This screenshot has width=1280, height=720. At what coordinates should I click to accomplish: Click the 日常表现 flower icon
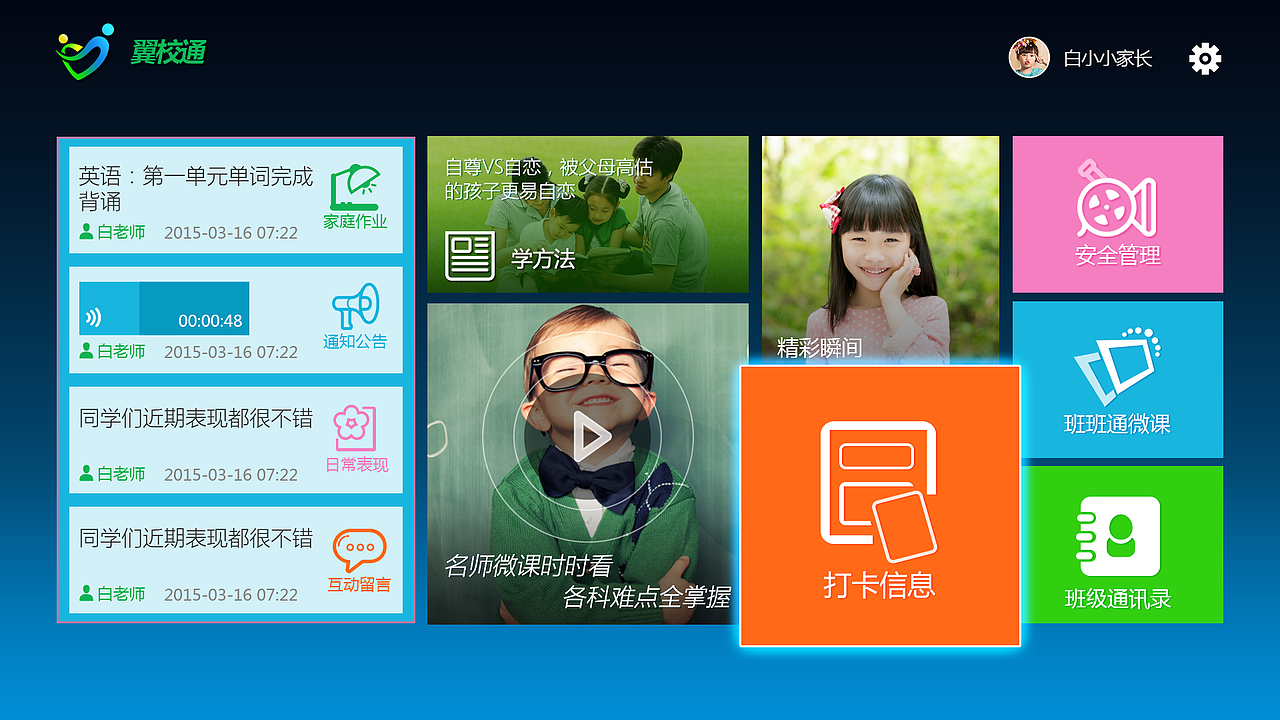(355, 427)
